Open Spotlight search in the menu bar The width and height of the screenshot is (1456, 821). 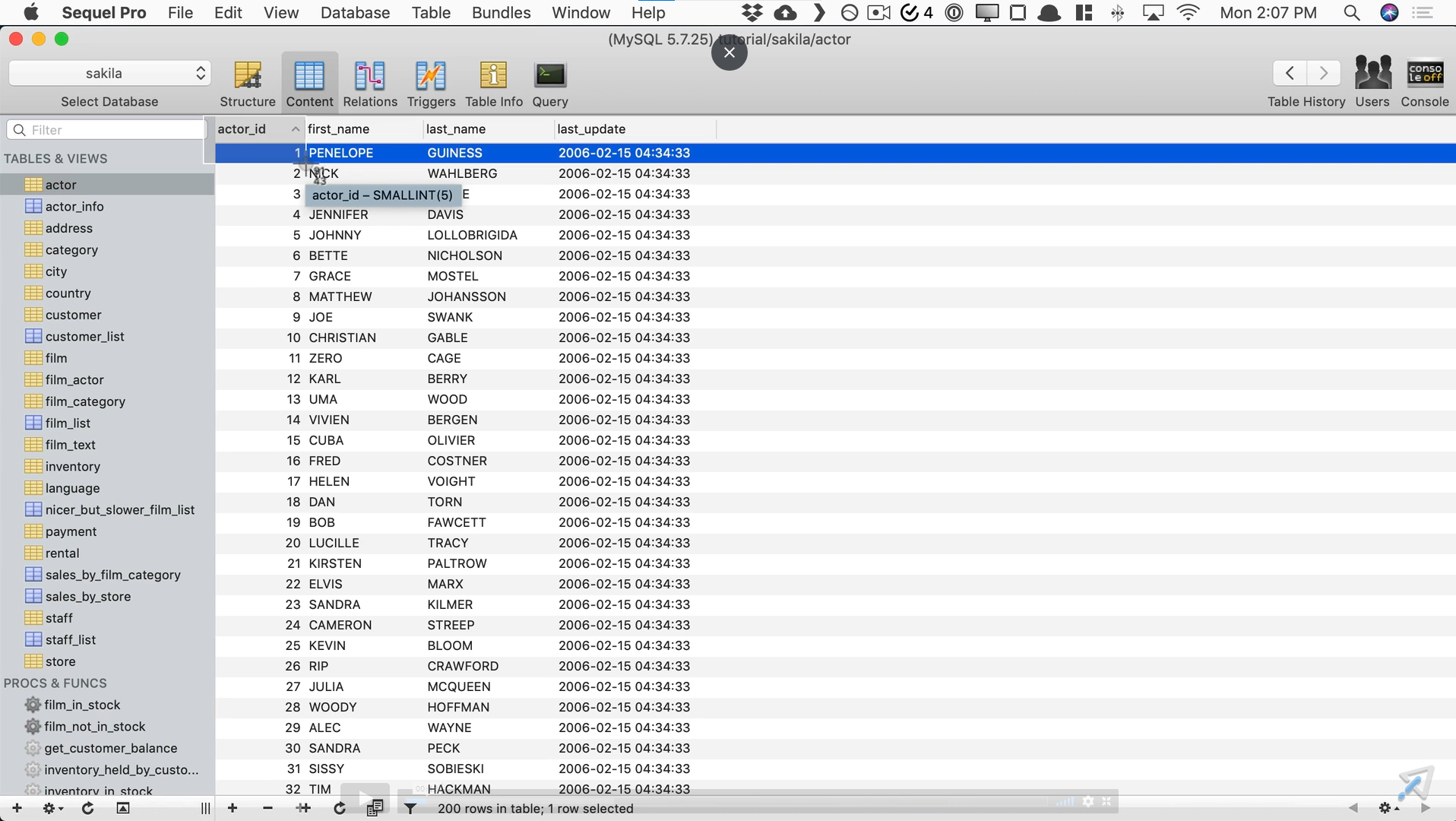point(1351,13)
